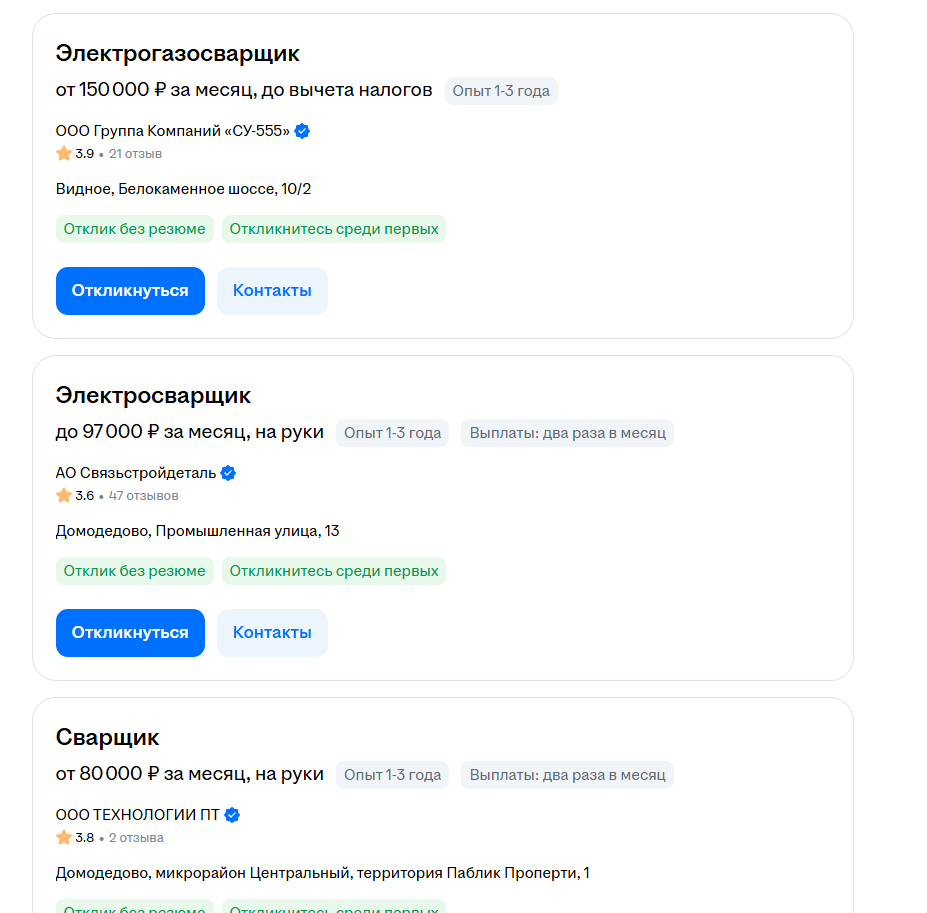This screenshot has height=913, width=927.
Task: Show Контакты for the Электросварщик job
Action: point(272,633)
